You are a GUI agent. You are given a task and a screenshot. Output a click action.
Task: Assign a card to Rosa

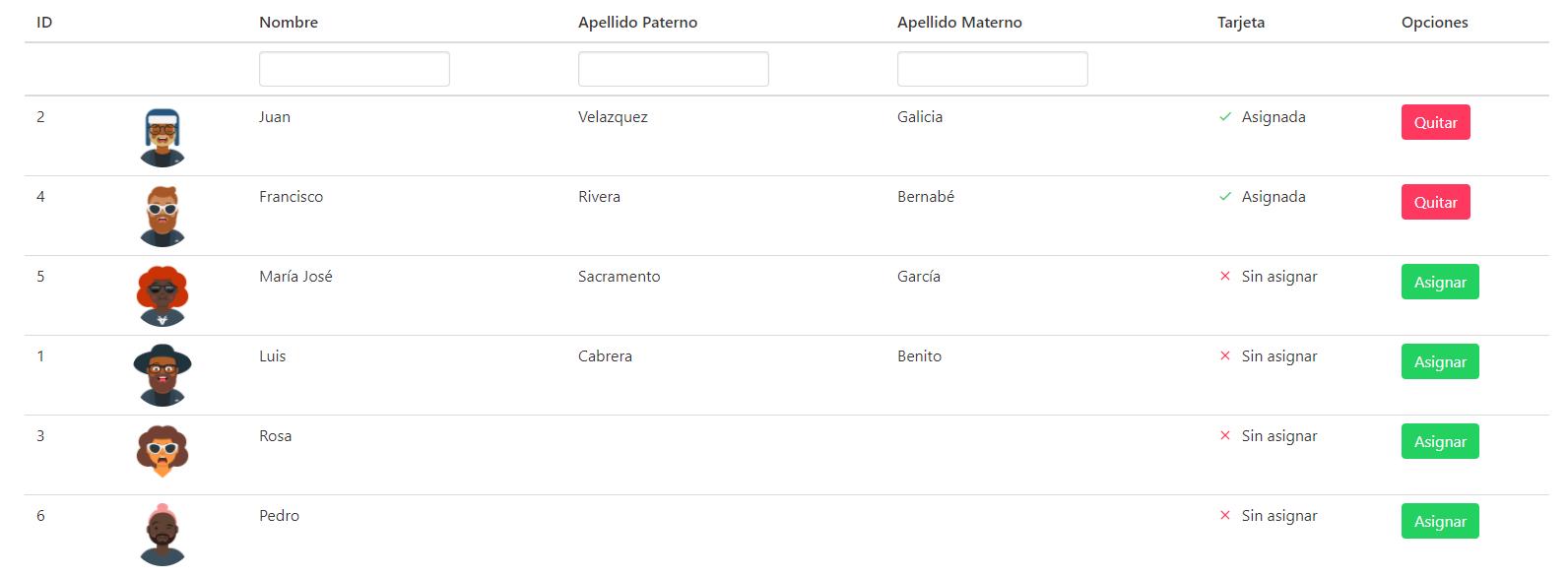(x=1440, y=441)
